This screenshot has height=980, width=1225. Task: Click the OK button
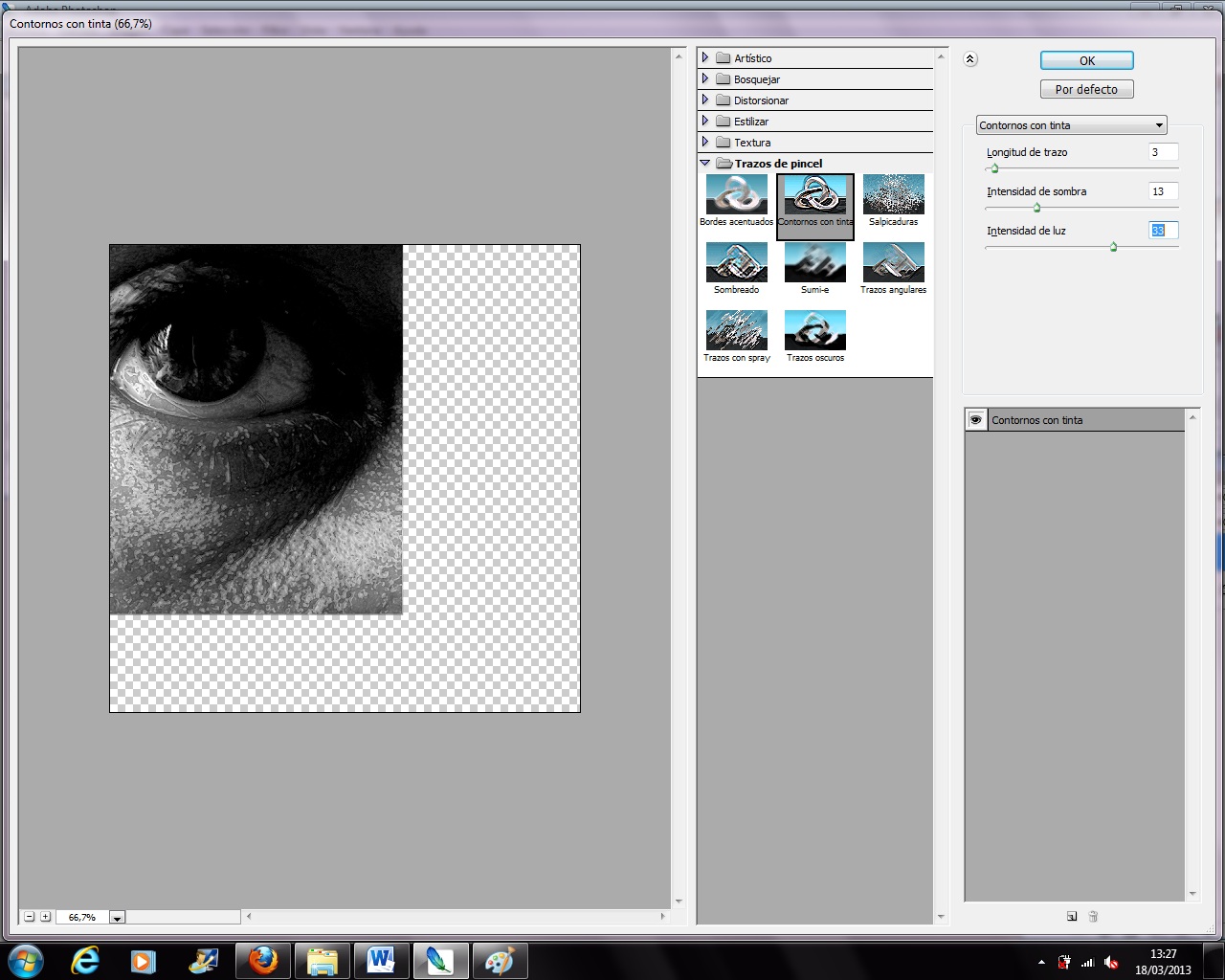pyautogui.click(x=1086, y=60)
